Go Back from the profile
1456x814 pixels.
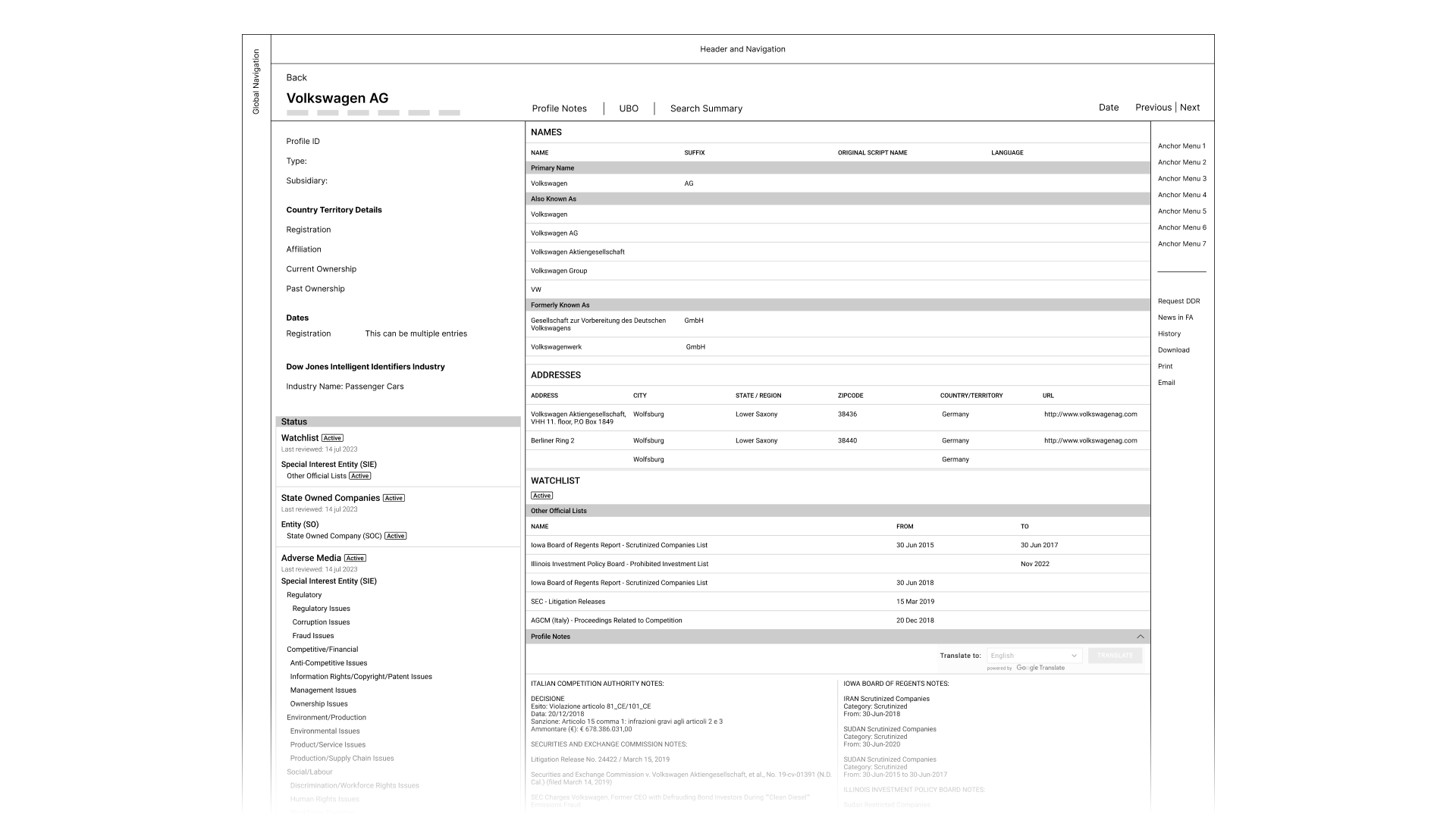pyautogui.click(x=297, y=77)
